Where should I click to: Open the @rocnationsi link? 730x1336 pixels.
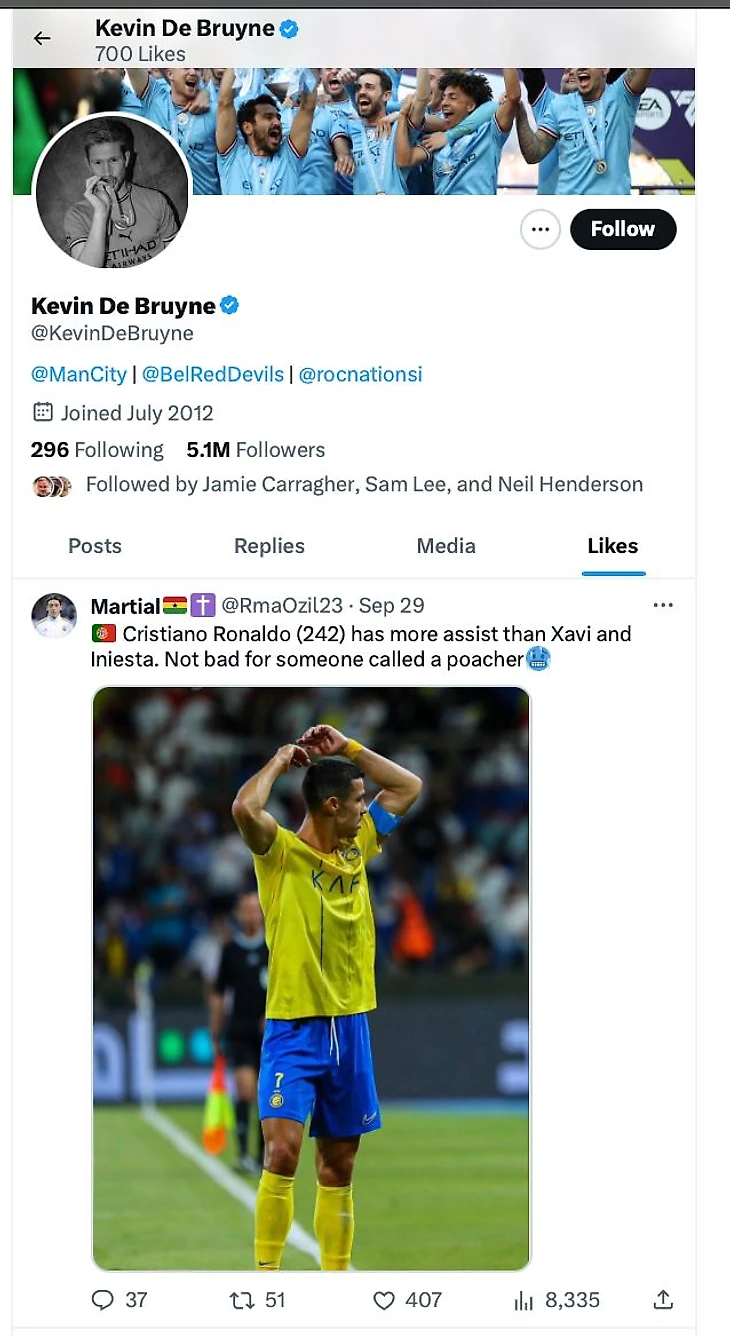360,374
